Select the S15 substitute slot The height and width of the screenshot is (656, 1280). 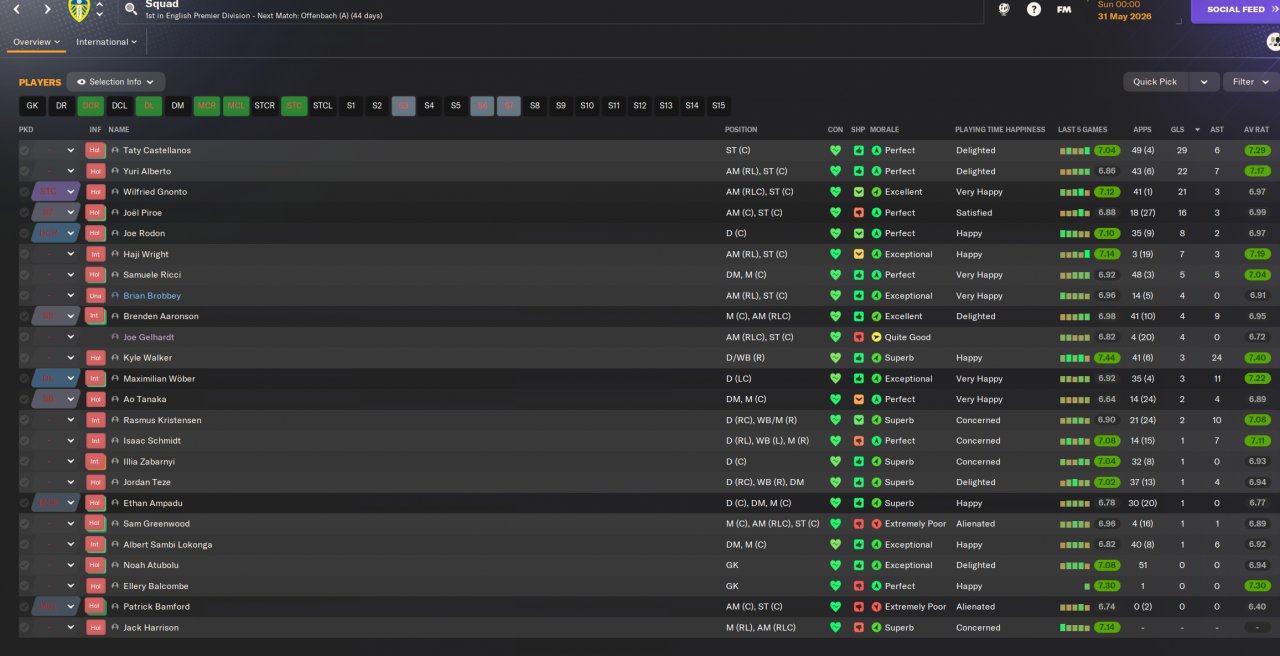point(718,106)
